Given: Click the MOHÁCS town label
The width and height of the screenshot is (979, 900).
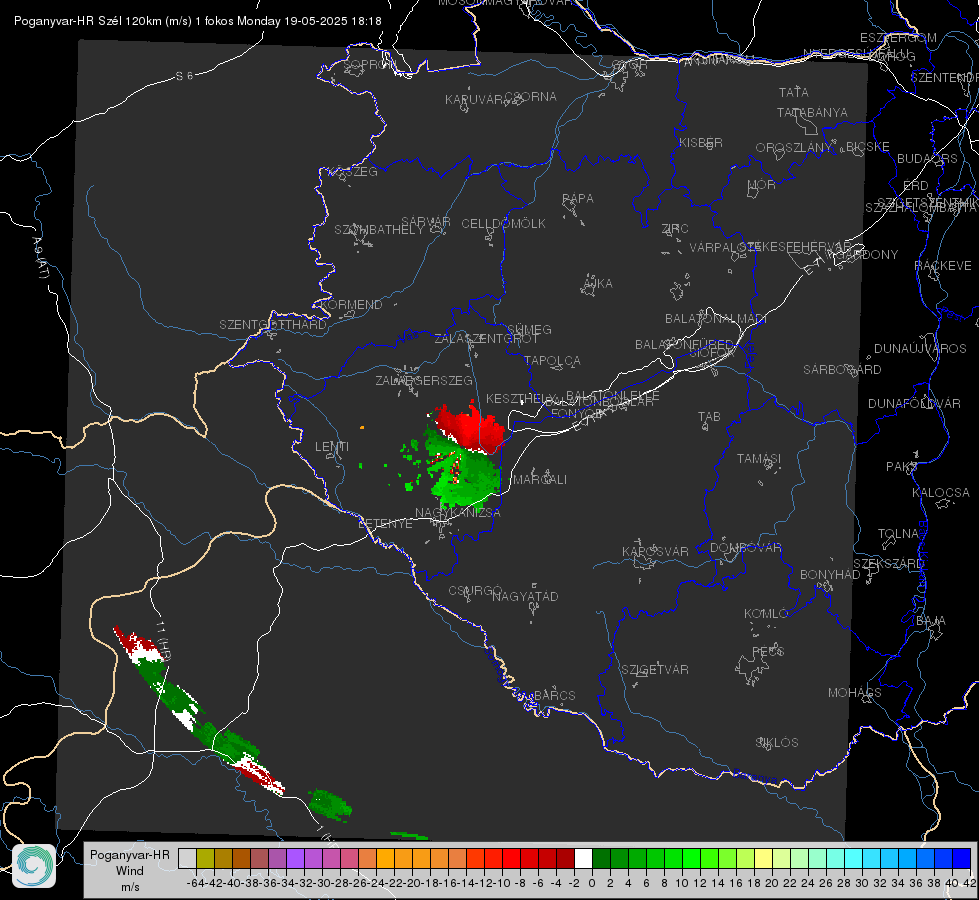Looking at the screenshot, I should click(x=855, y=693).
